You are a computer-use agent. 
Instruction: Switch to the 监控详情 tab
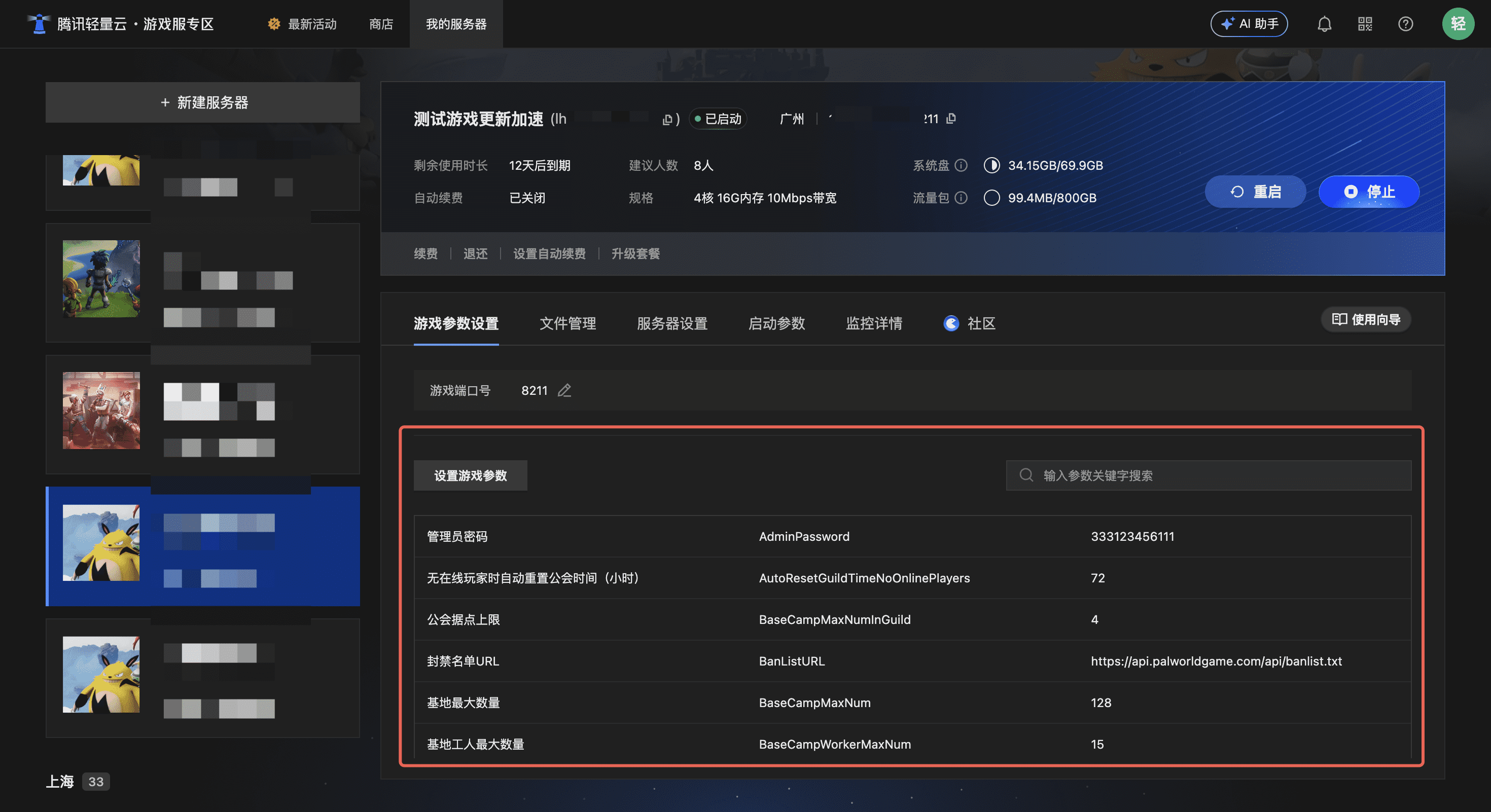point(874,323)
